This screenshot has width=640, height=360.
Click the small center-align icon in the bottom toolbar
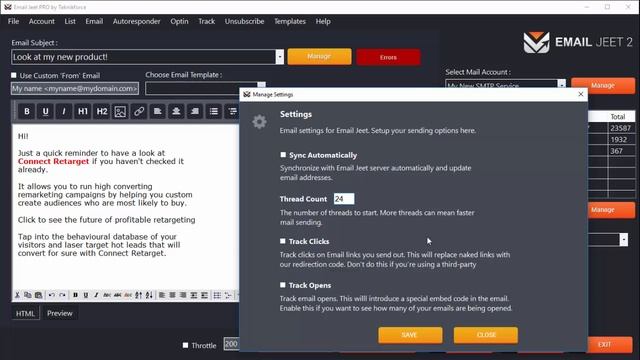[173, 295]
